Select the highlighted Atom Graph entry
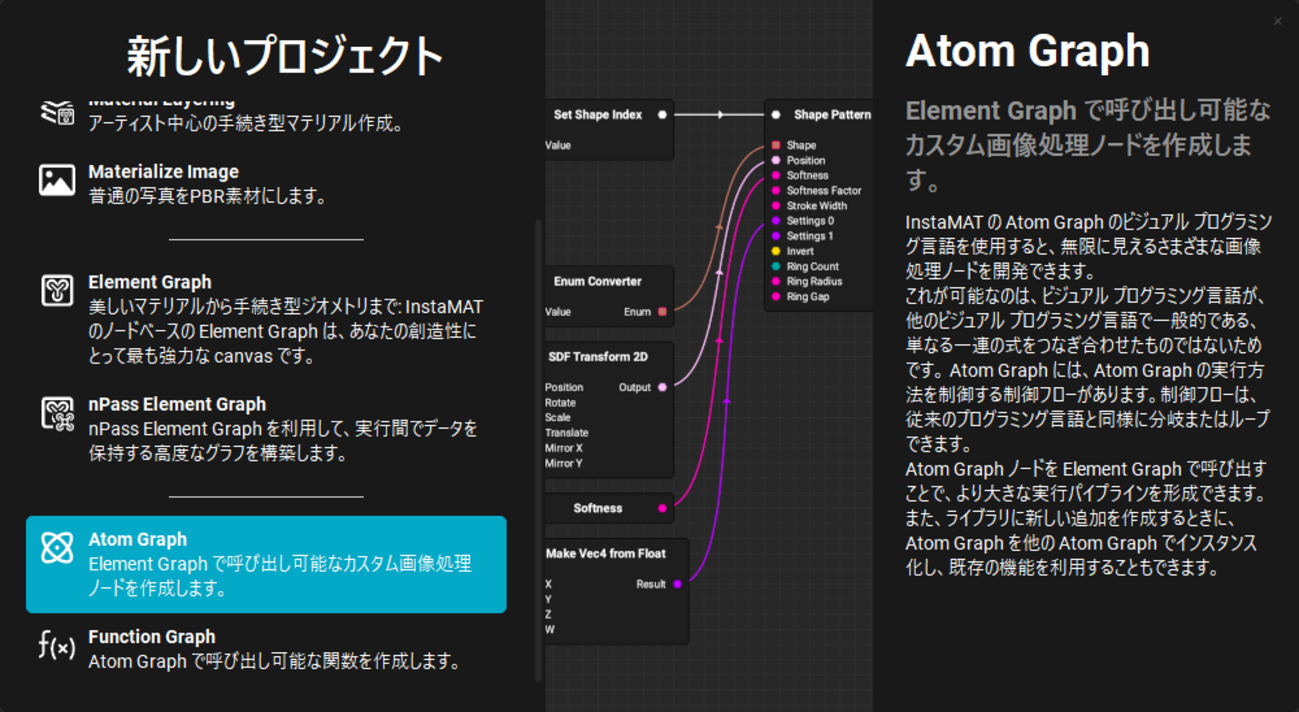This screenshot has width=1299, height=712. 266,564
